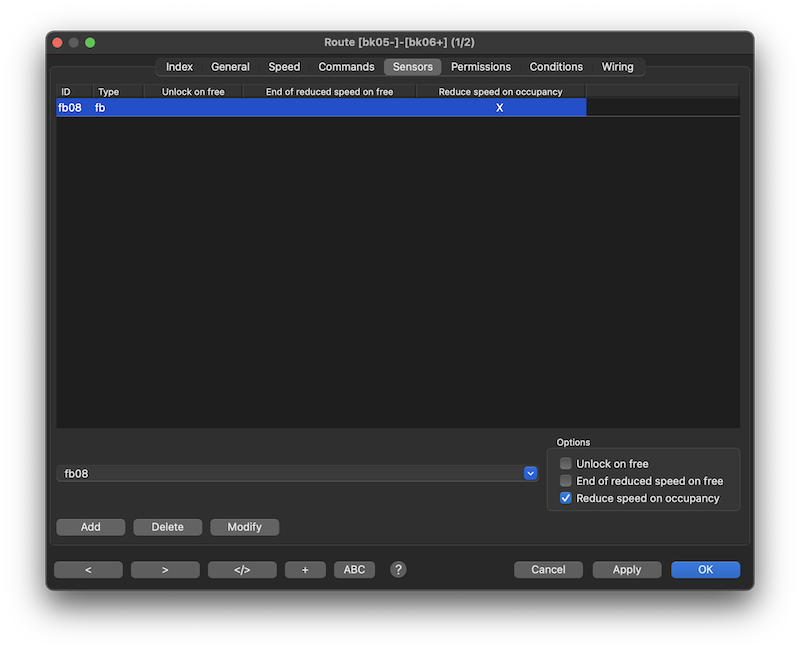Uncheck Reduce speed on occupancy
This screenshot has height=651, width=800.
point(566,498)
